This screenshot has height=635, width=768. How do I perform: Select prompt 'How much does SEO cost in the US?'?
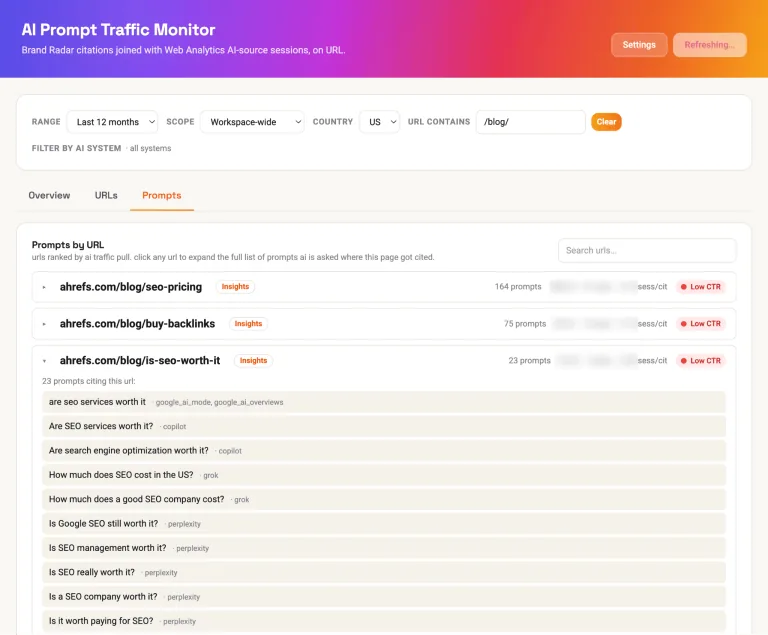coord(384,475)
